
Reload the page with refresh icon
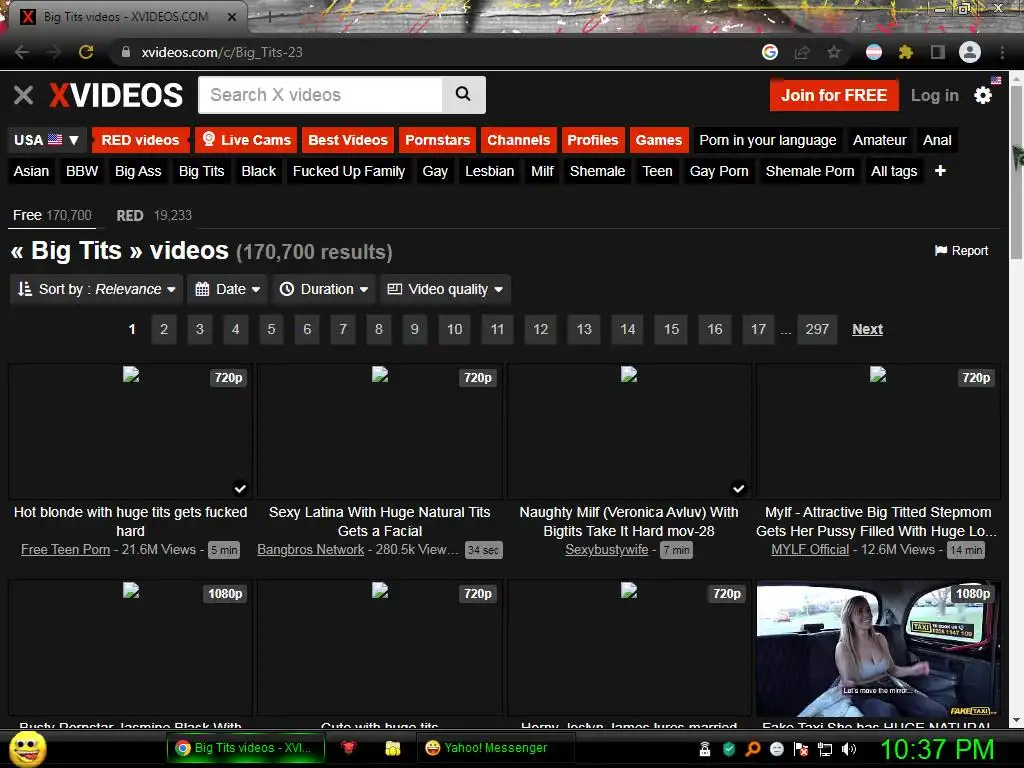86,52
